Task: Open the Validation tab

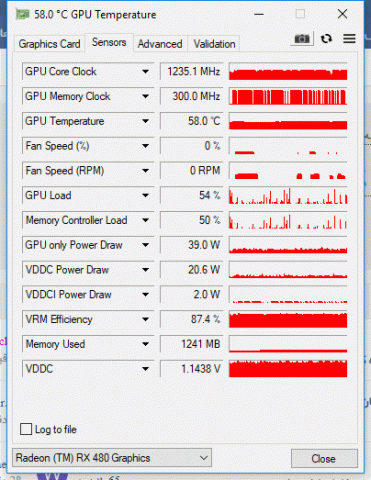Action: point(214,44)
